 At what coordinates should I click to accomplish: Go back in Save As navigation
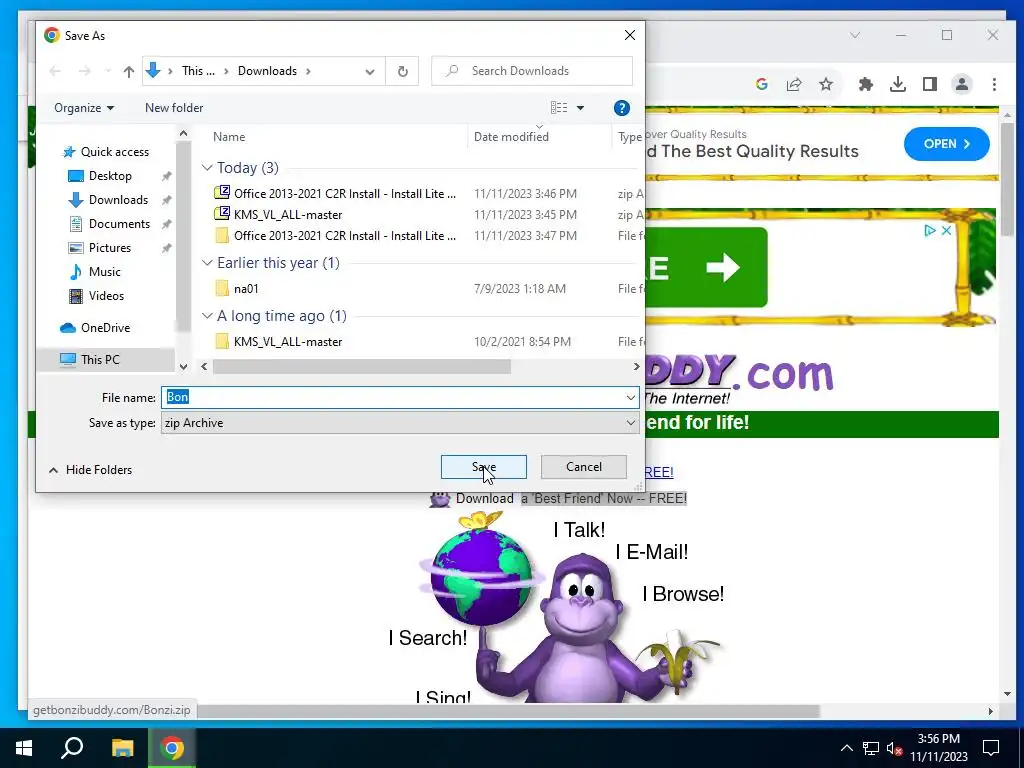click(55, 71)
